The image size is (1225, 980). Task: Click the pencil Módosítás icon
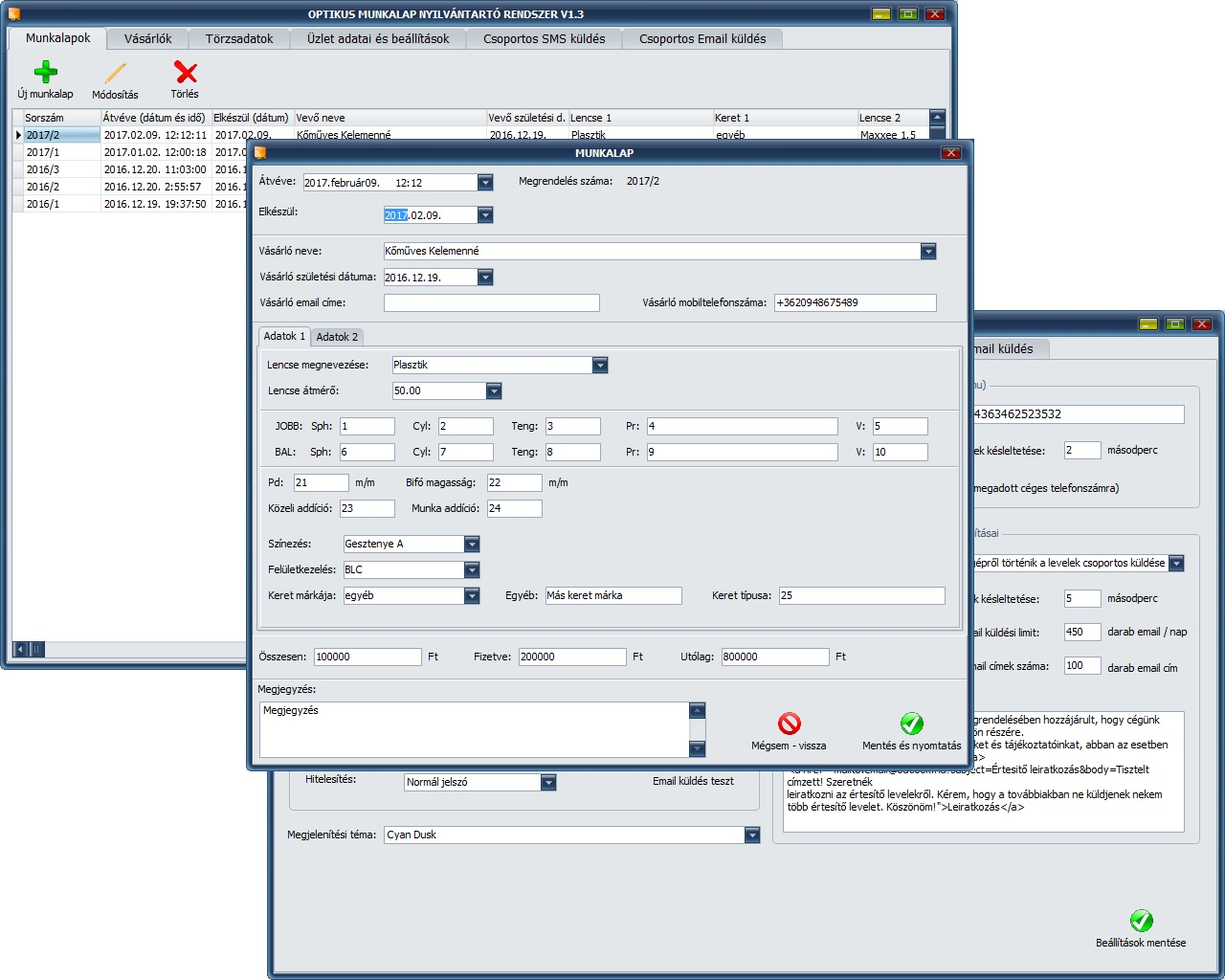tap(115, 73)
